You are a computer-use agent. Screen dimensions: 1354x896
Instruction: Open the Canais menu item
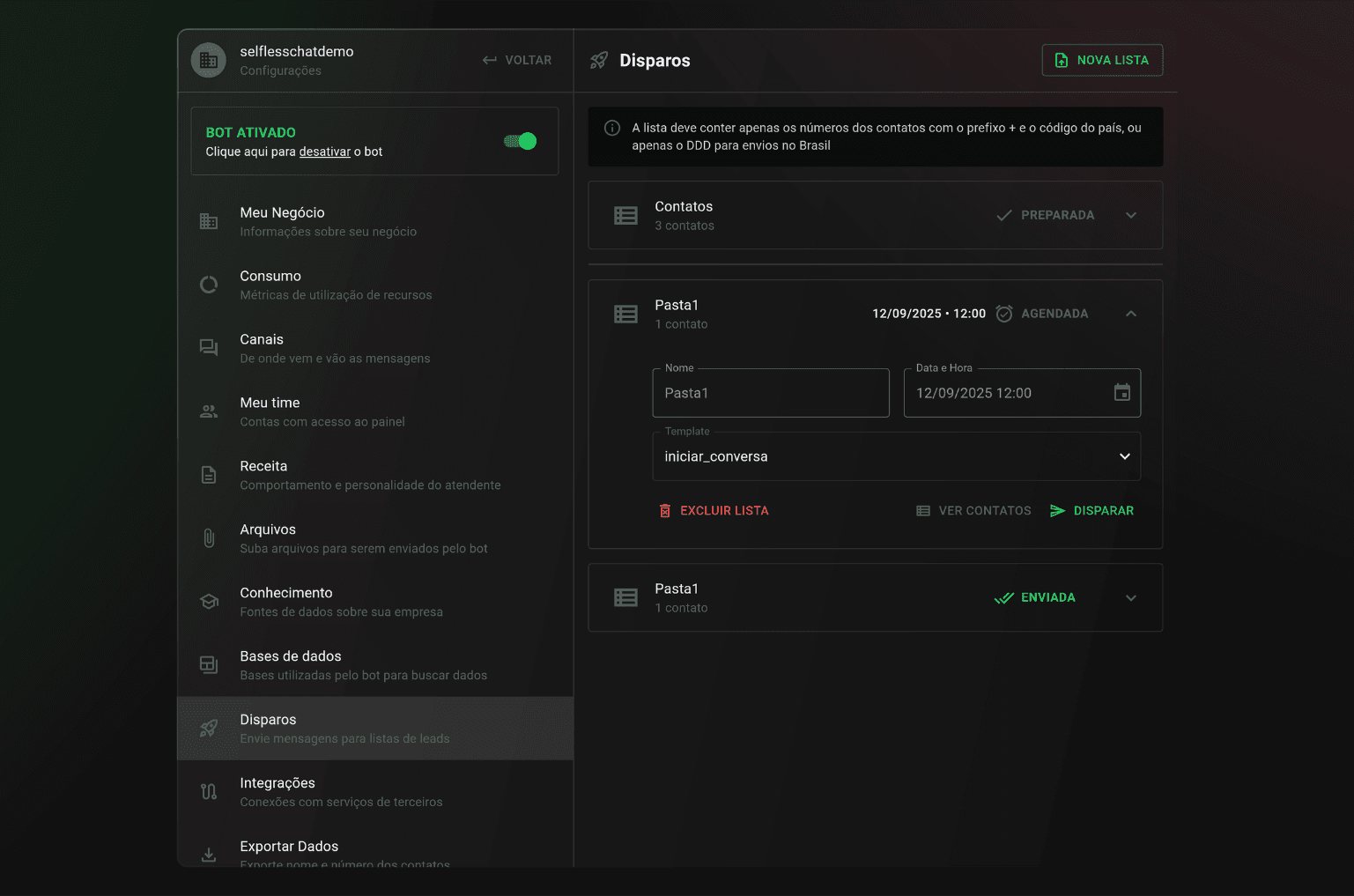coord(375,348)
